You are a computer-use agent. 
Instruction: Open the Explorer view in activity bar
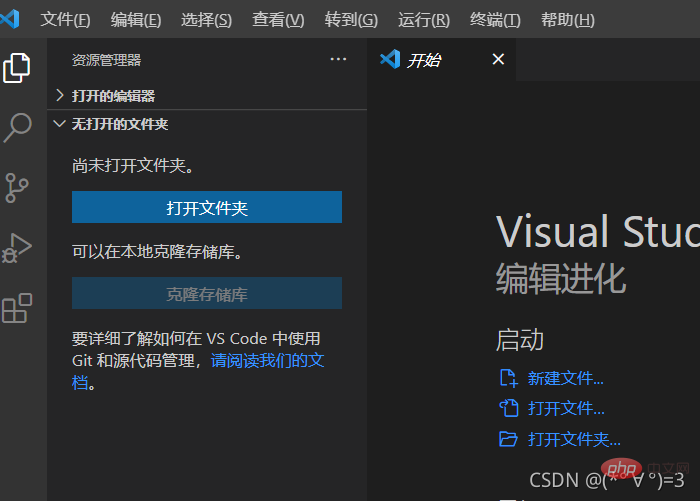17,68
